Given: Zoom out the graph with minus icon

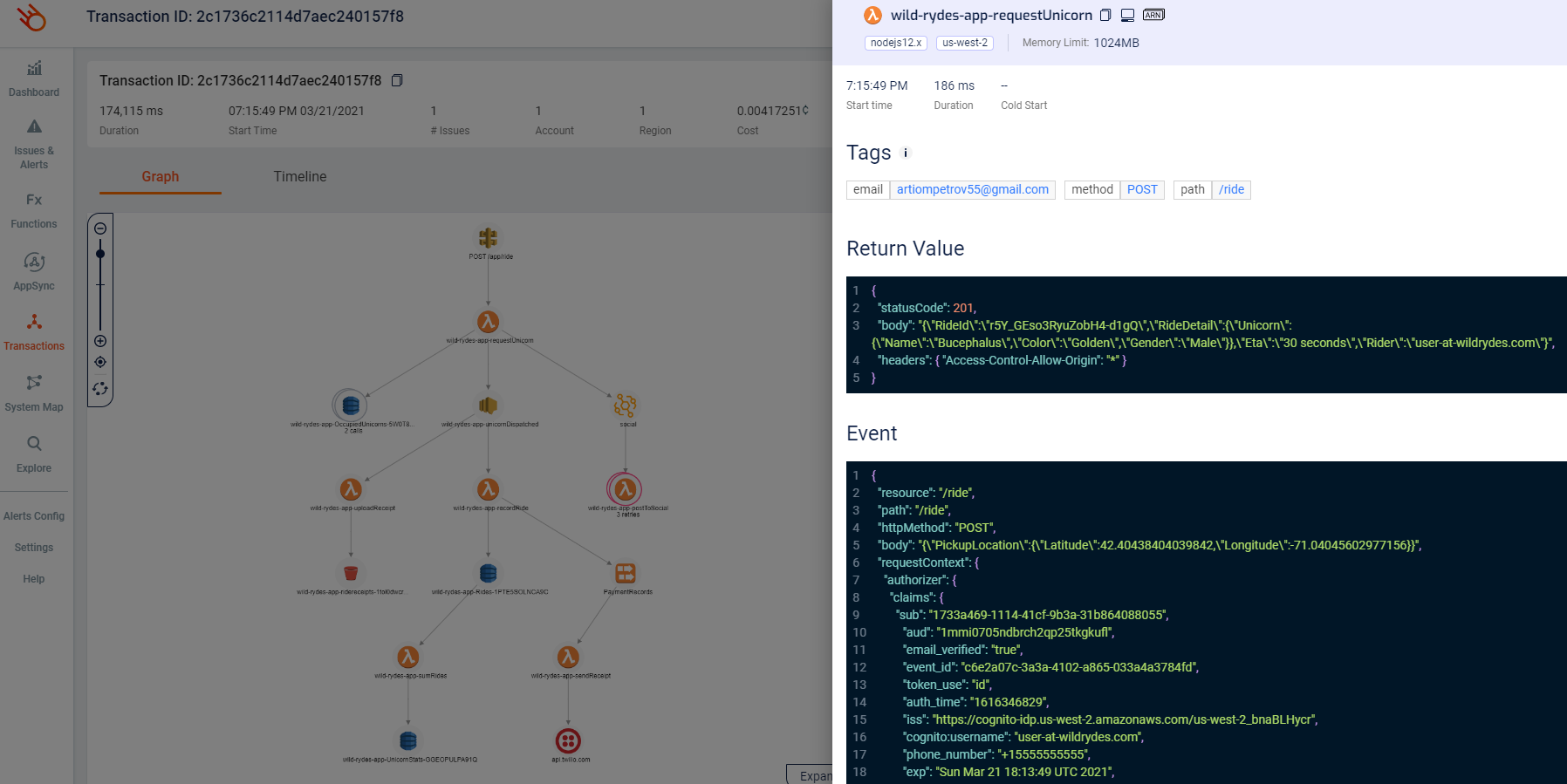Looking at the screenshot, I should pos(100,228).
